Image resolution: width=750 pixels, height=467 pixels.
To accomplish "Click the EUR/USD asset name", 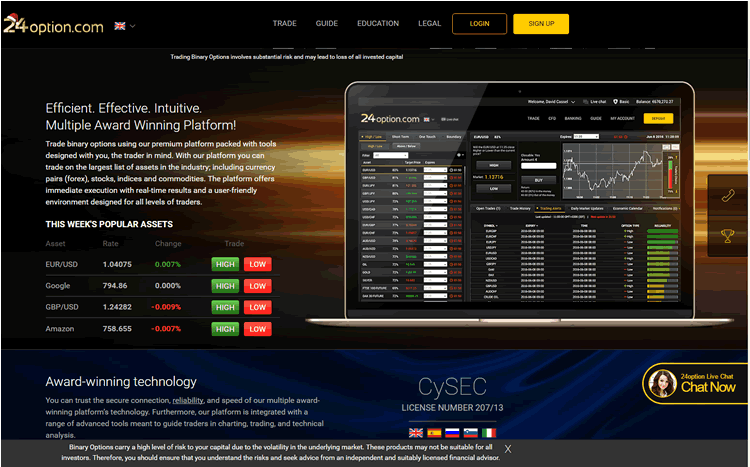I will 61,264.
